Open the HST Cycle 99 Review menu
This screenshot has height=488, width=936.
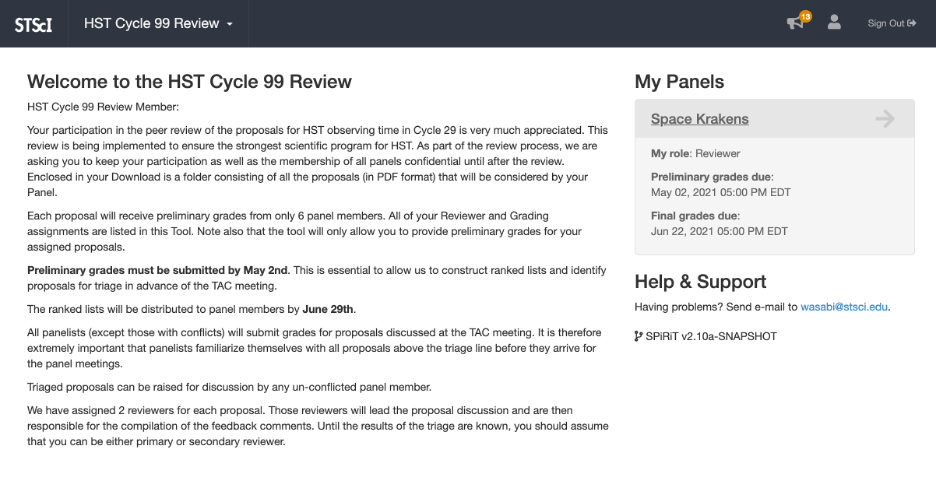tap(152, 23)
